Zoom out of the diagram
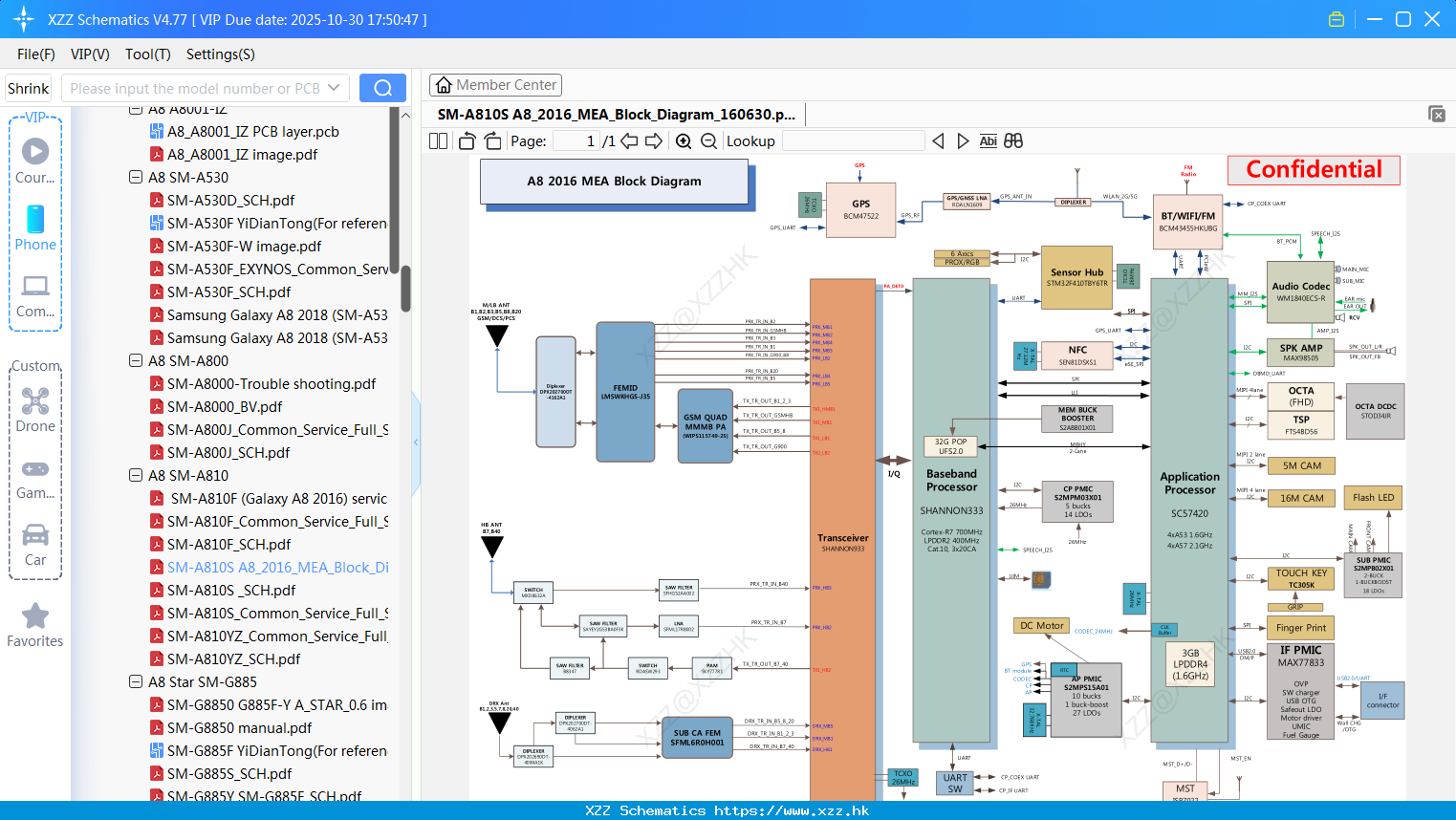The width and height of the screenshot is (1456, 820). 708,140
